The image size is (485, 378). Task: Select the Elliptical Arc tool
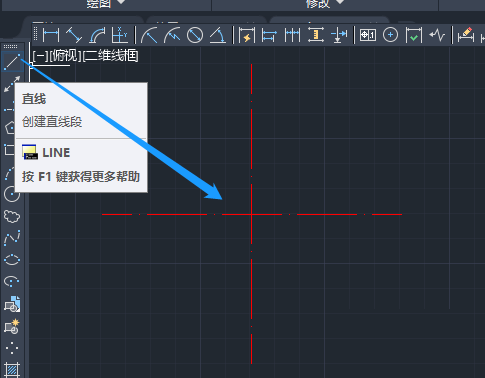pos(12,282)
